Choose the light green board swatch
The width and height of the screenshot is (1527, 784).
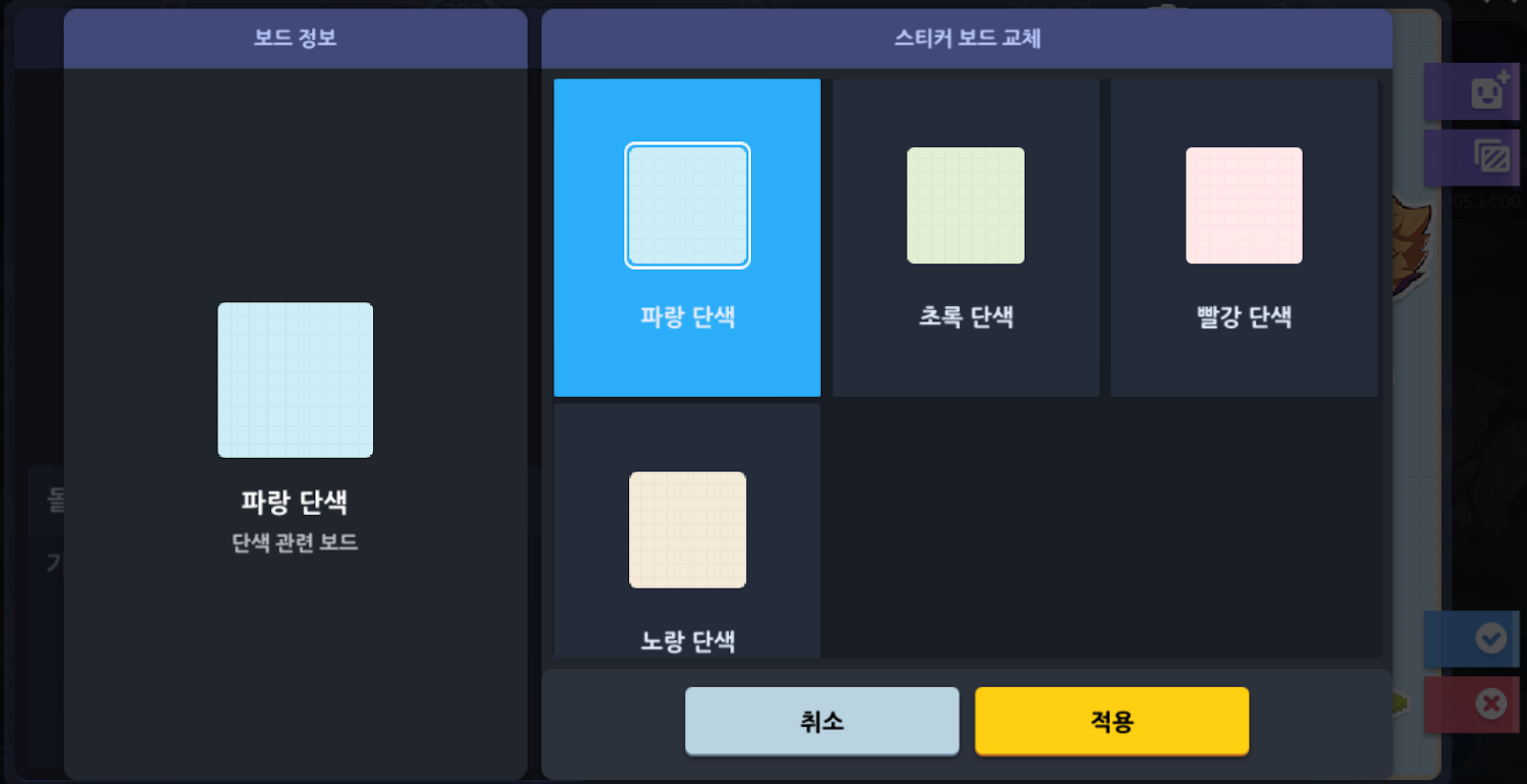pyautogui.click(x=965, y=205)
